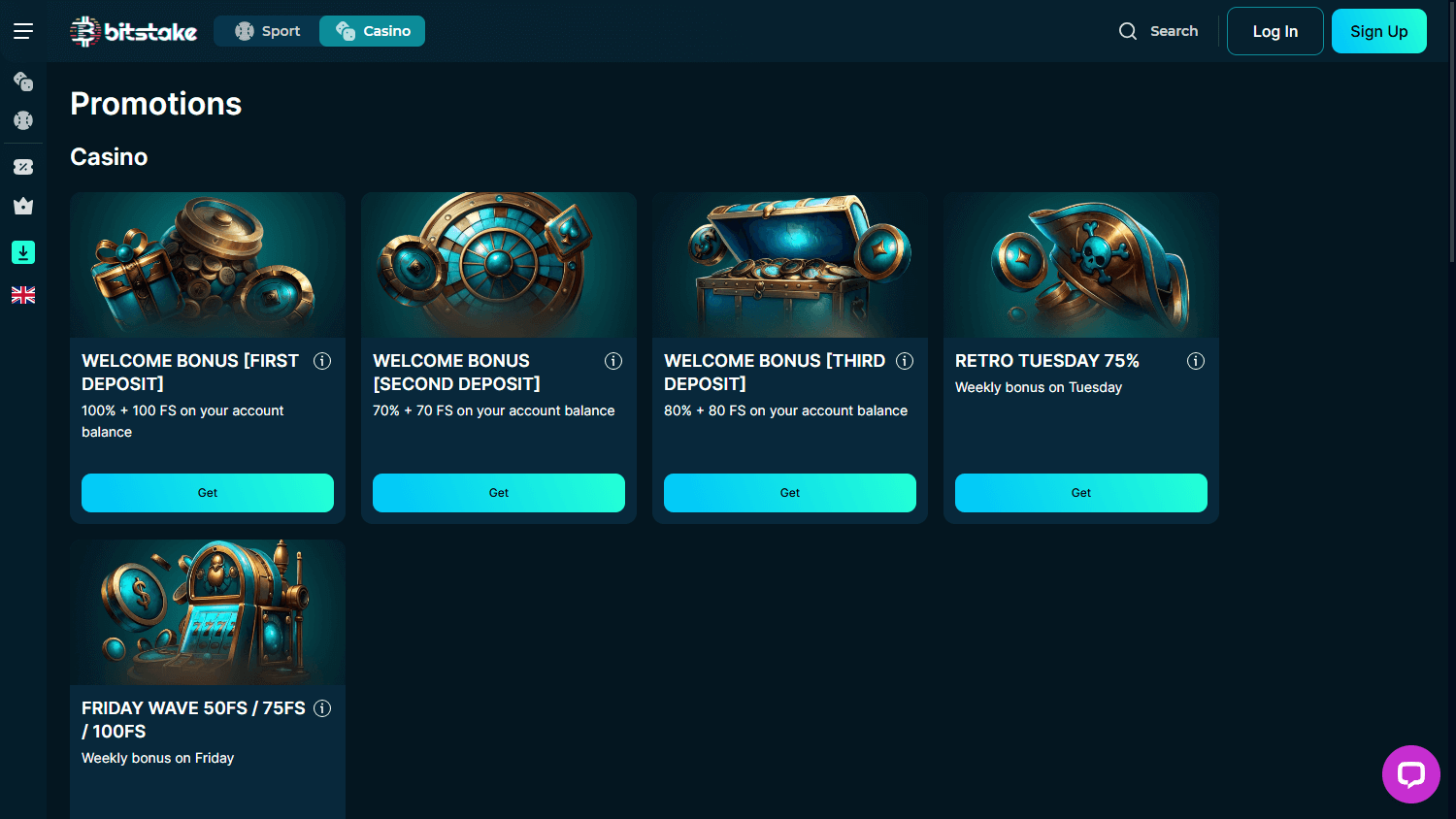This screenshot has width=1456, height=819.
Task: Expand Friday Wave promotion details
Action: coord(322,707)
